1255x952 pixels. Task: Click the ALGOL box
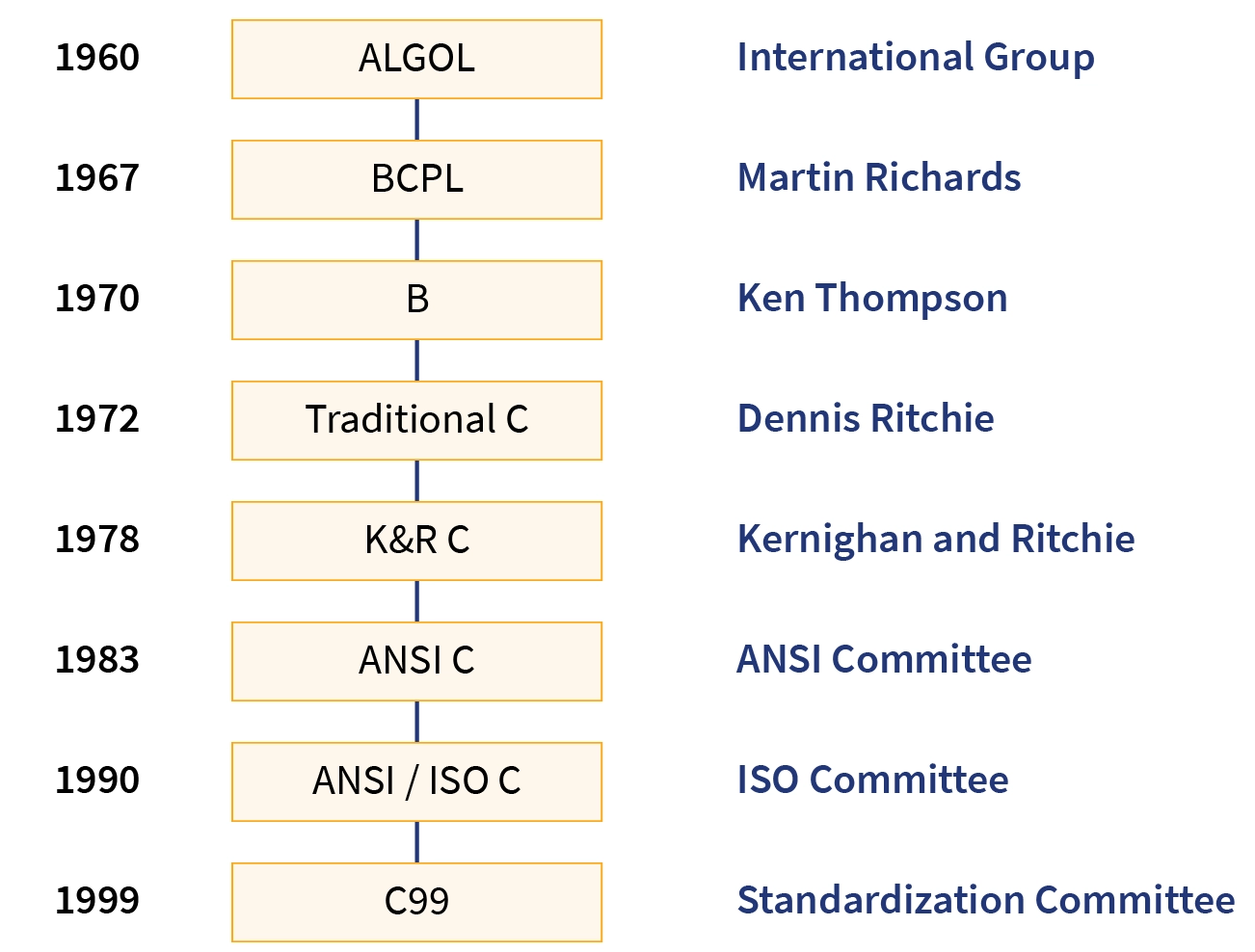416,59
